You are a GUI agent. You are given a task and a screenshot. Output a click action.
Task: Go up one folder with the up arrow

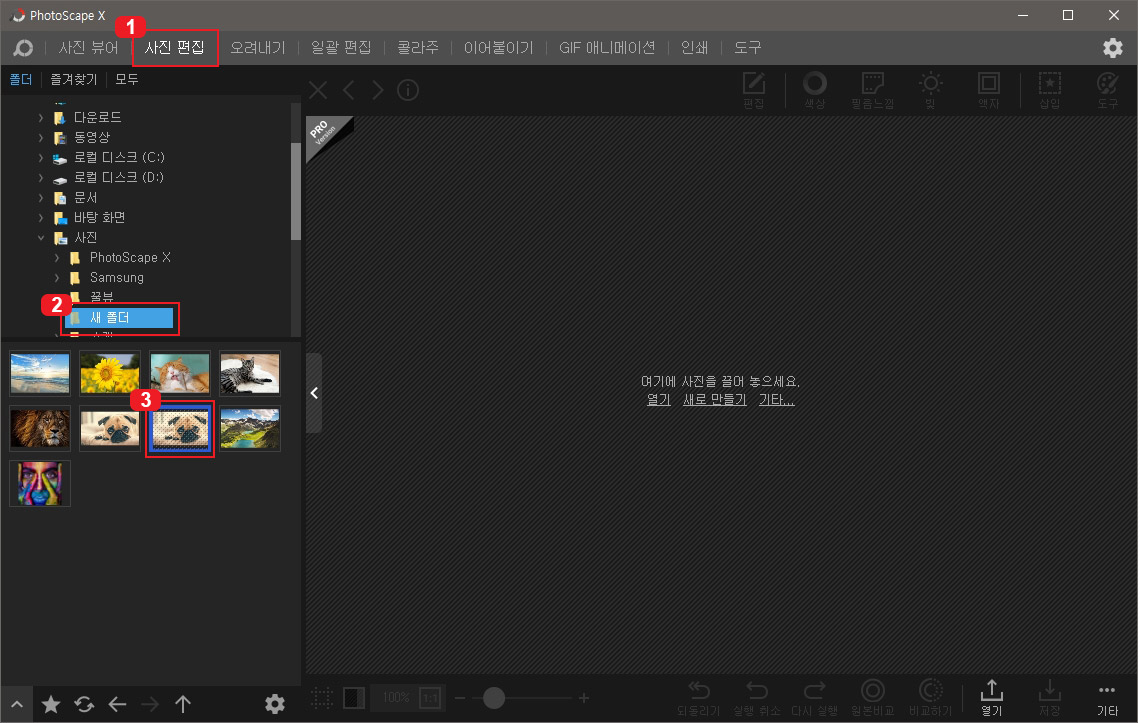[x=183, y=704]
